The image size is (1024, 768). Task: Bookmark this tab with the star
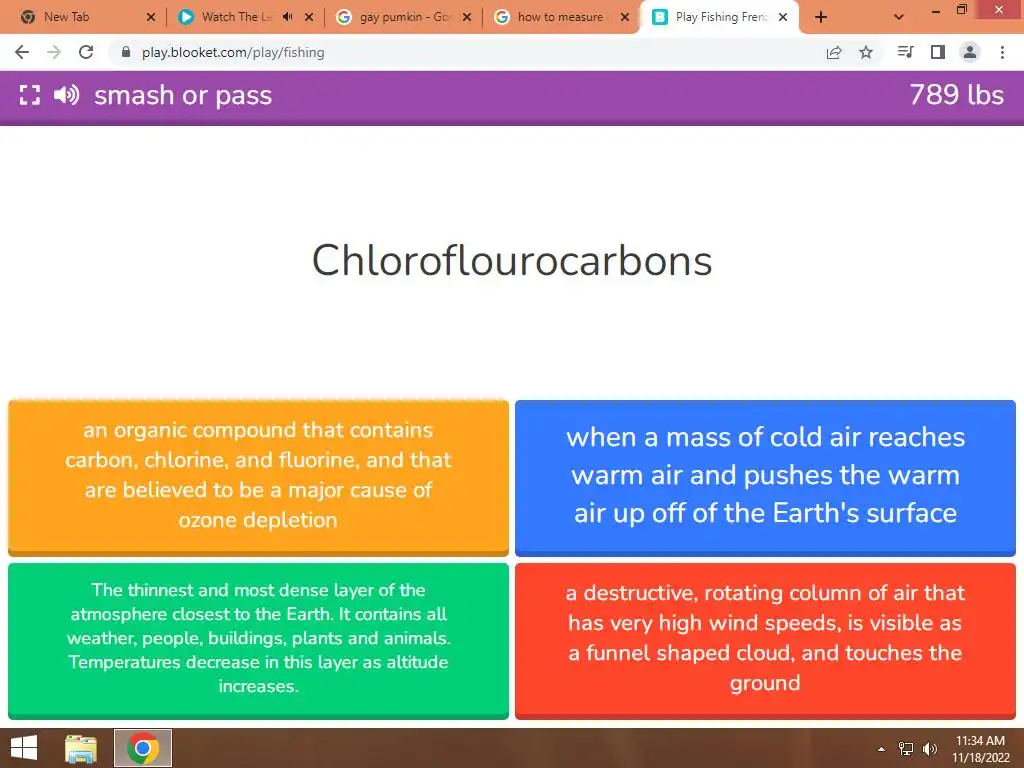coord(866,52)
